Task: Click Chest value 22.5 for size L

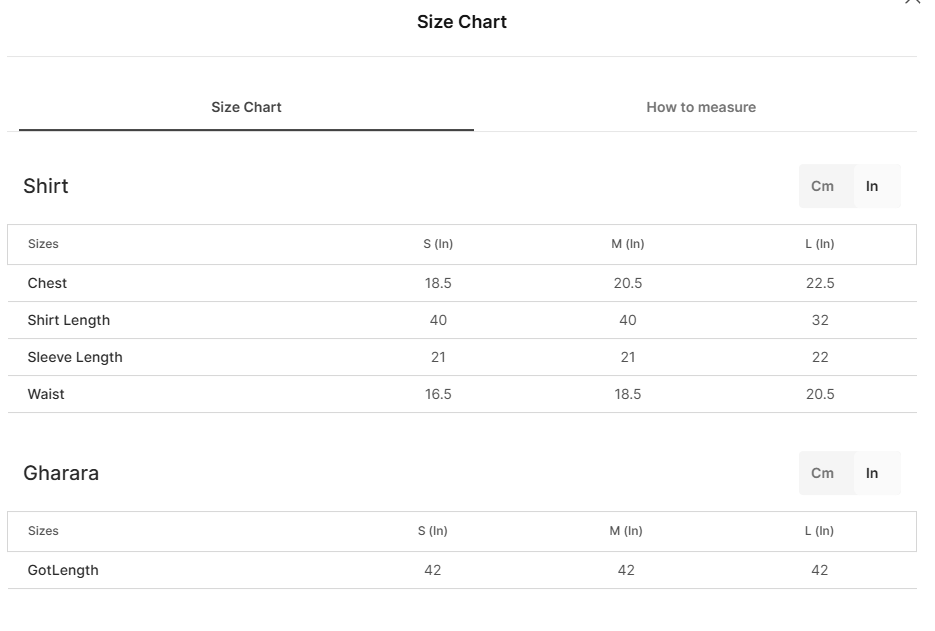Action: [820, 283]
